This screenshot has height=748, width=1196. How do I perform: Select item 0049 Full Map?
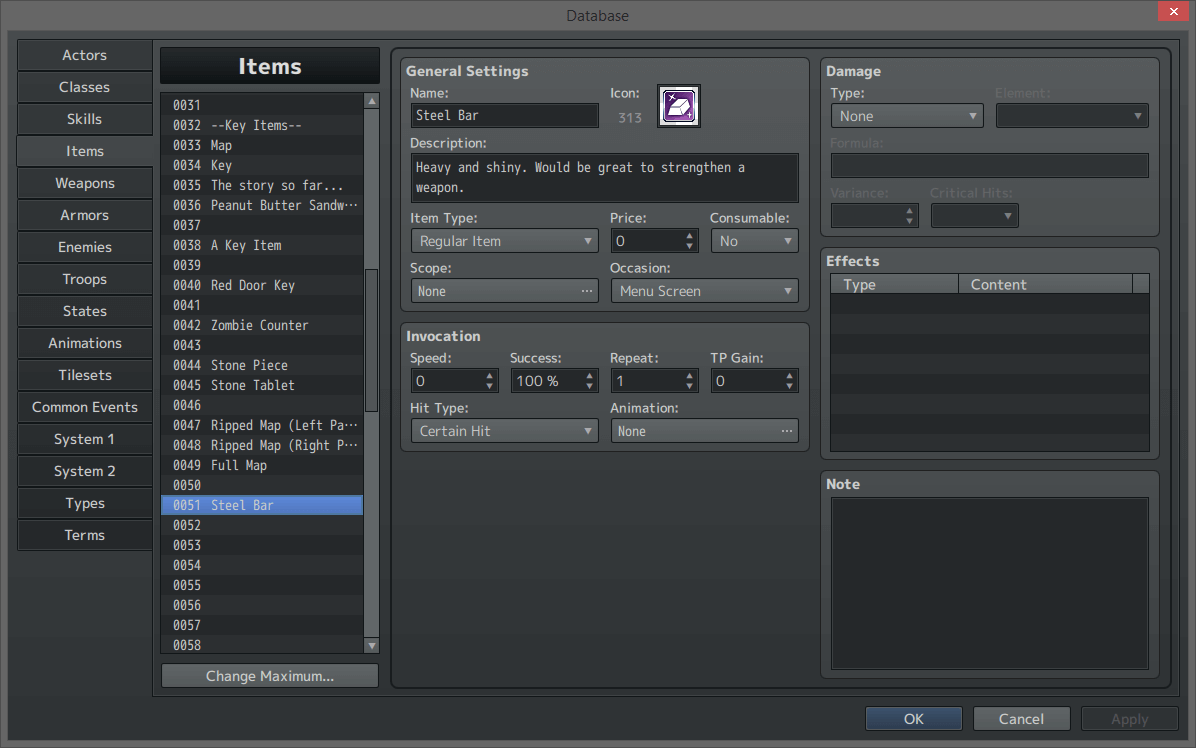(262, 465)
